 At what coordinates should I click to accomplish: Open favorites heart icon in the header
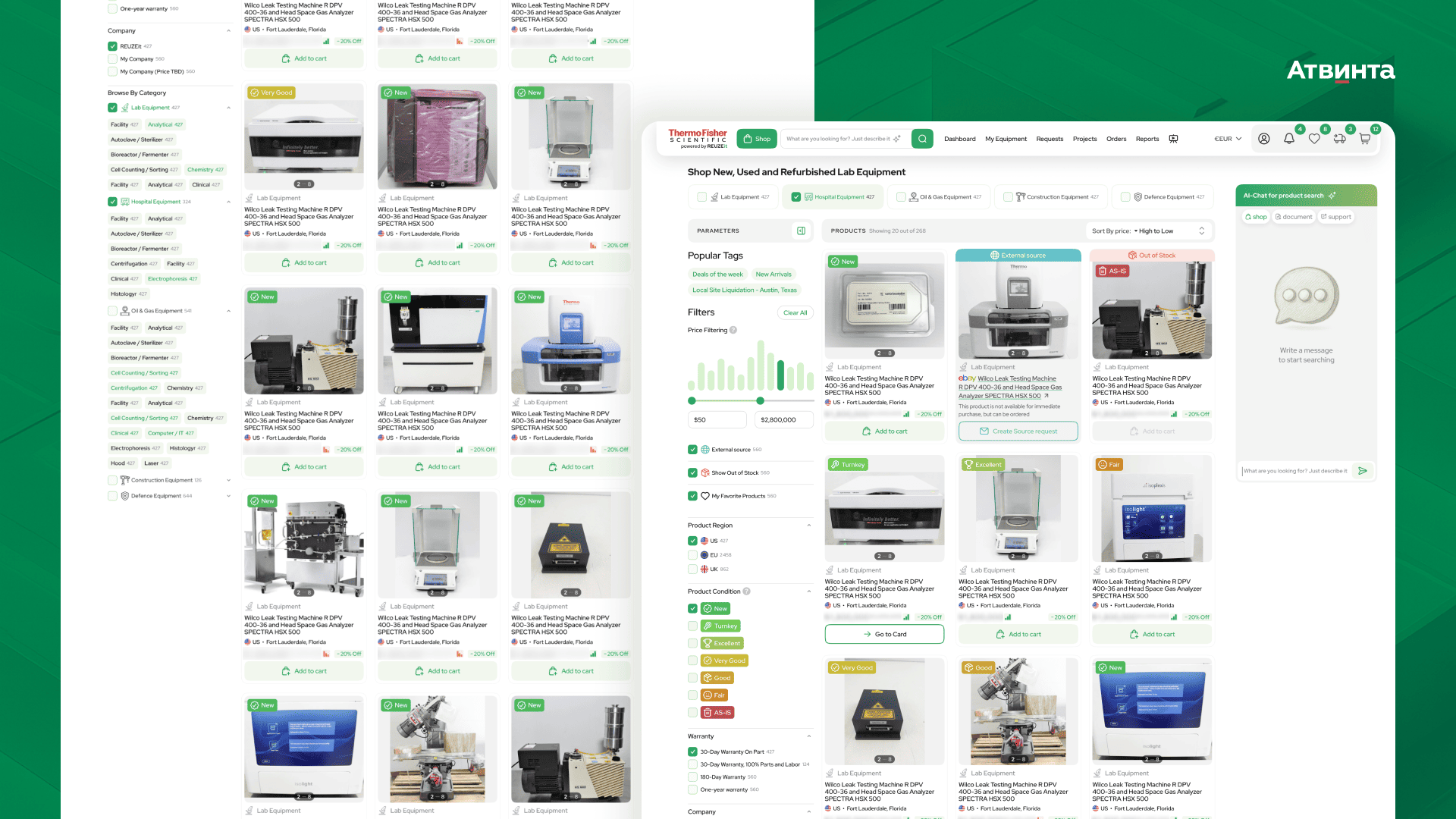coord(1314,139)
